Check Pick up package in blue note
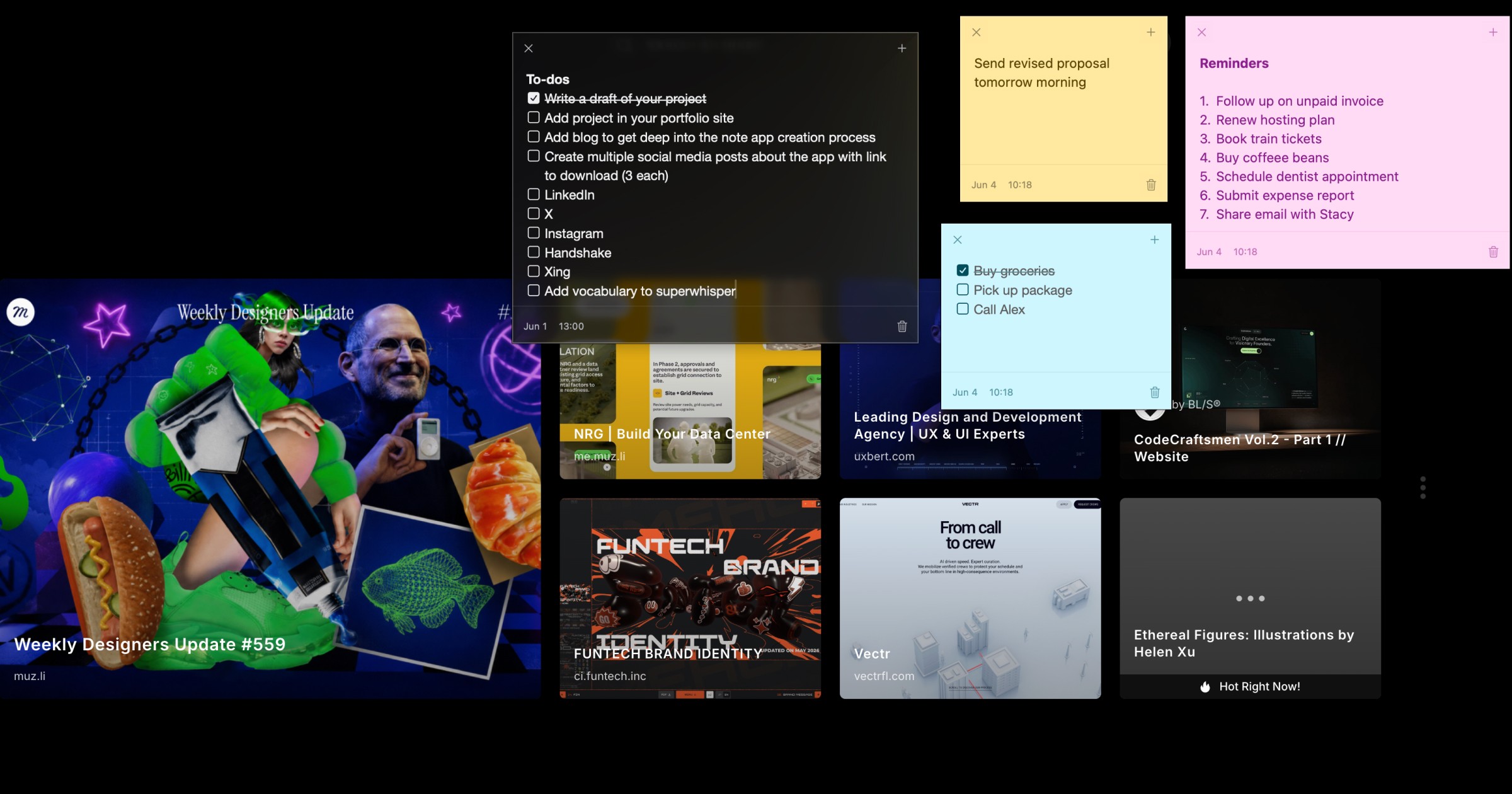 coord(963,290)
